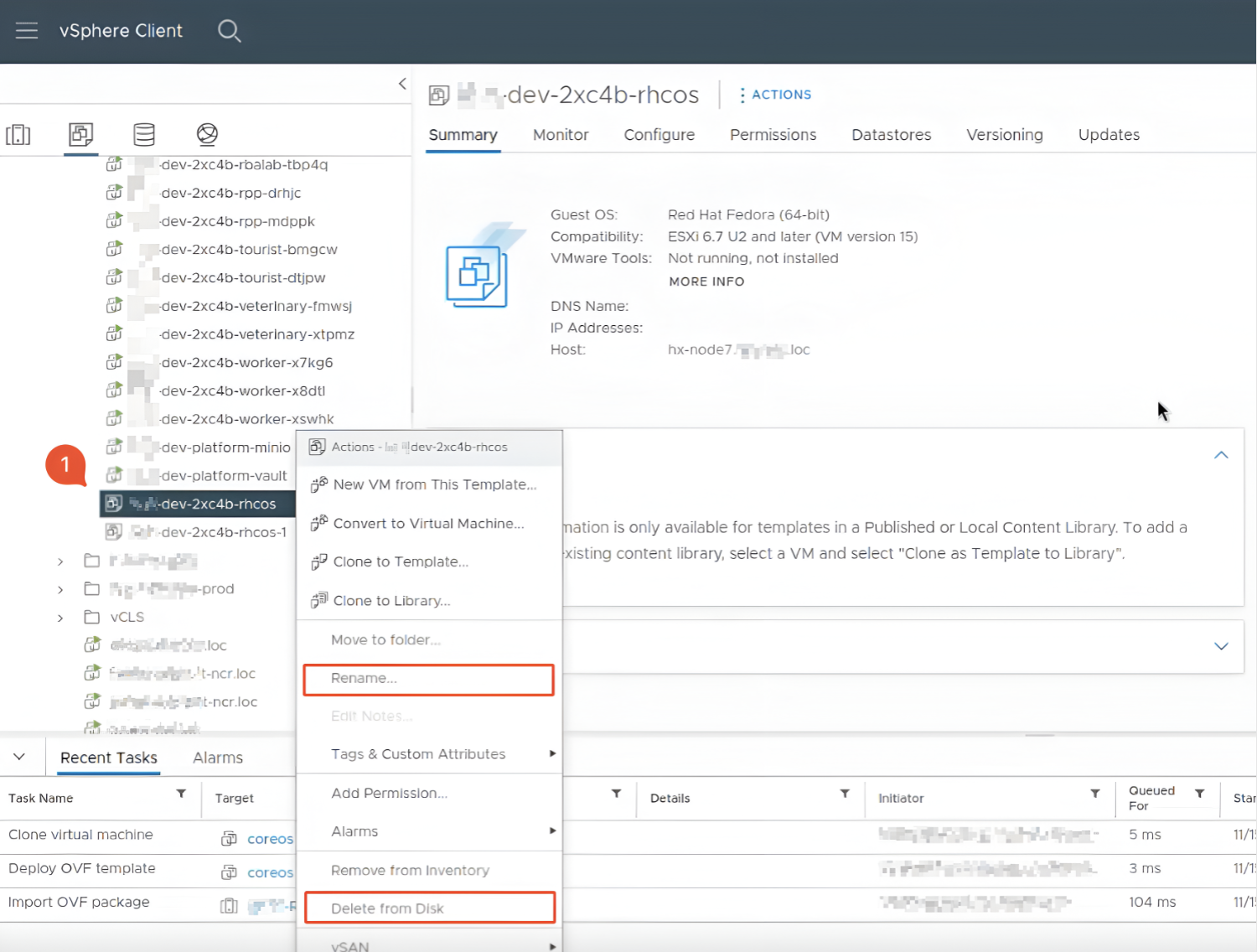Viewport: 1257px width, 952px height.
Task: Expand the lower collapsed summary card
Action: tap(1221, 646)
